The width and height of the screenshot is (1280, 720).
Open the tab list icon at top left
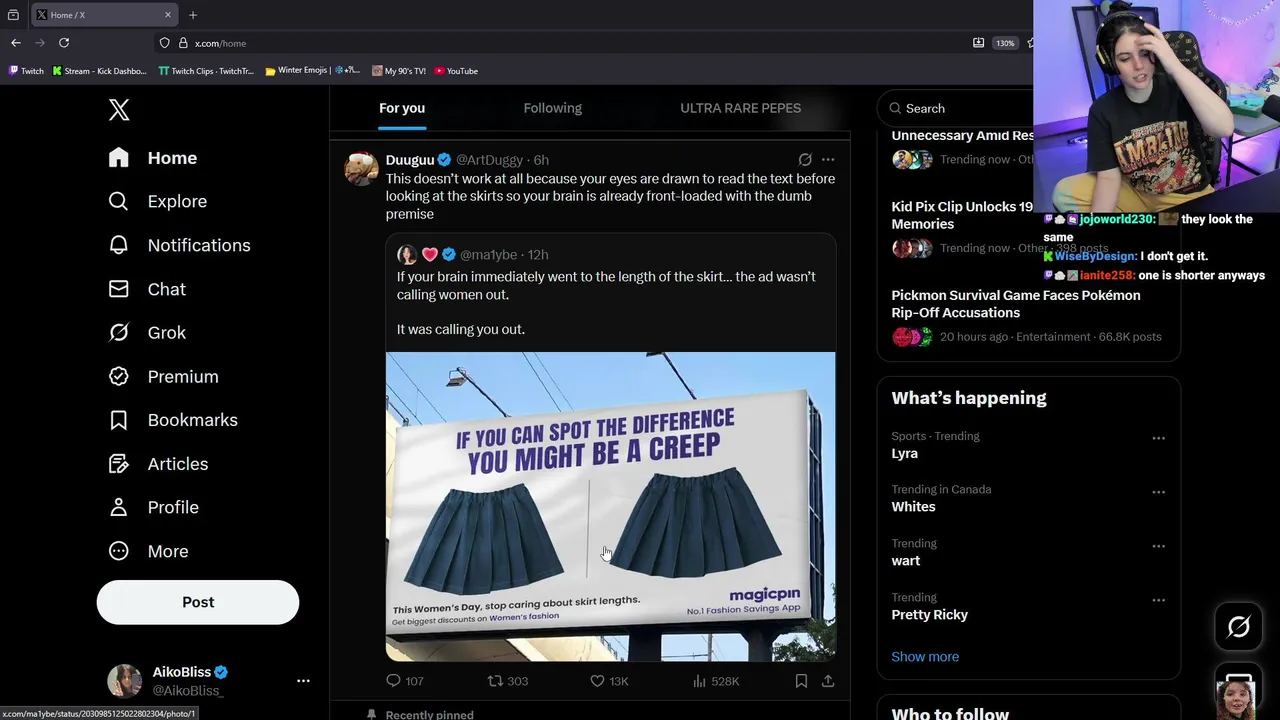(13, 15)
